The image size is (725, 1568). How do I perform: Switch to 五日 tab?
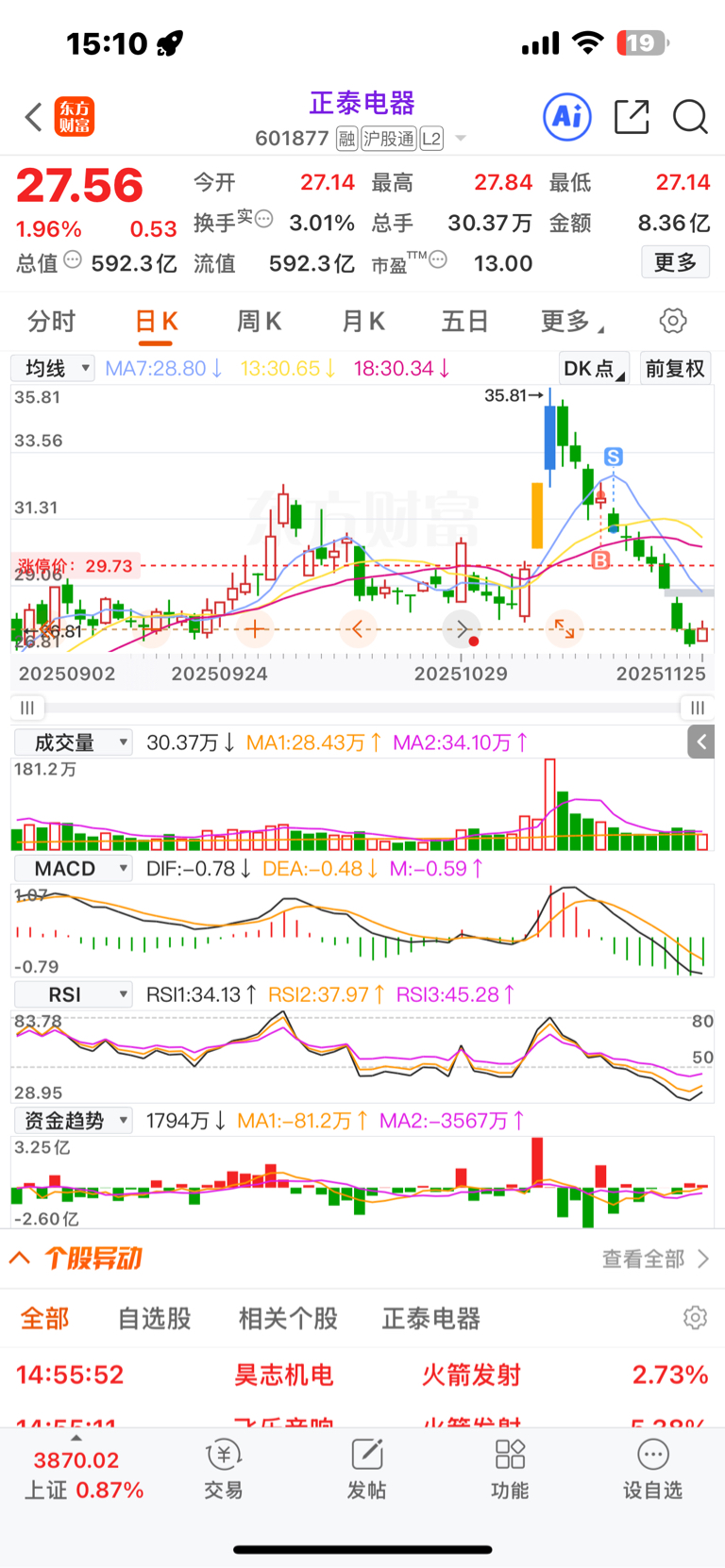click(x=464, y=322)
